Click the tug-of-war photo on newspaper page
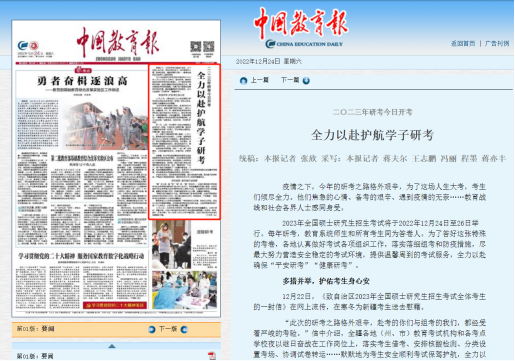The height and width of the screenshot is (361, 515). point(104,125)
